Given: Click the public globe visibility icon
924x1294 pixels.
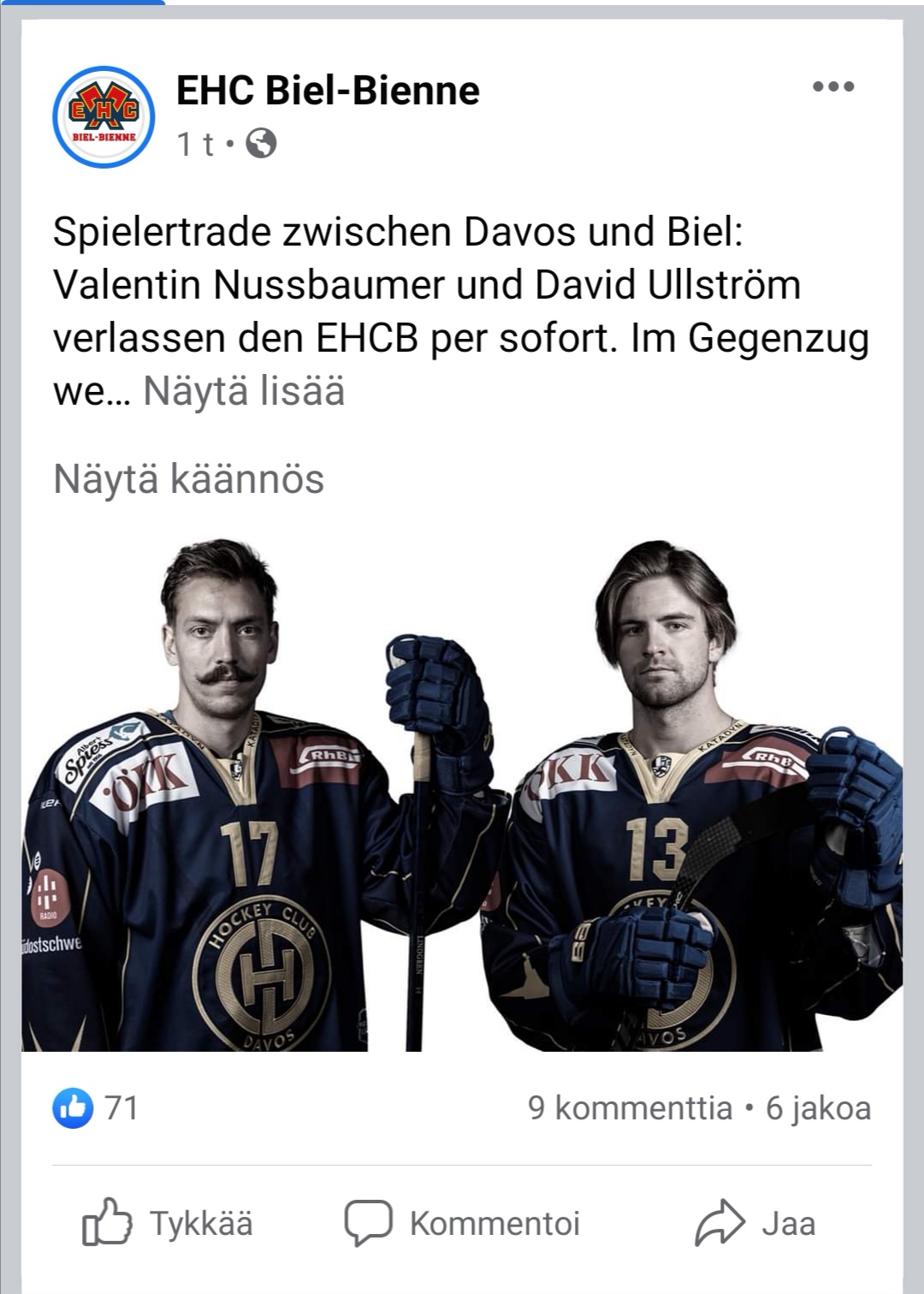Looking at the screenshot, I should point(261,144).
